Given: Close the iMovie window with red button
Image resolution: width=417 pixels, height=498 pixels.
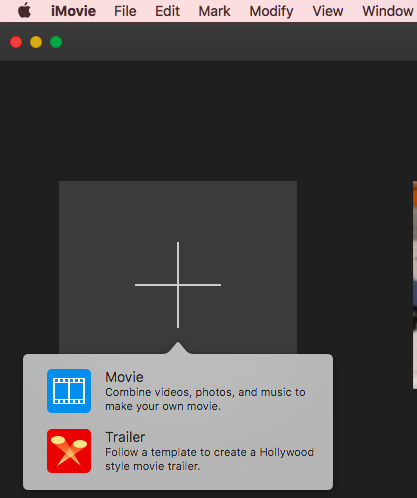Looking at the screenshot, I should [x=16, y=42].
